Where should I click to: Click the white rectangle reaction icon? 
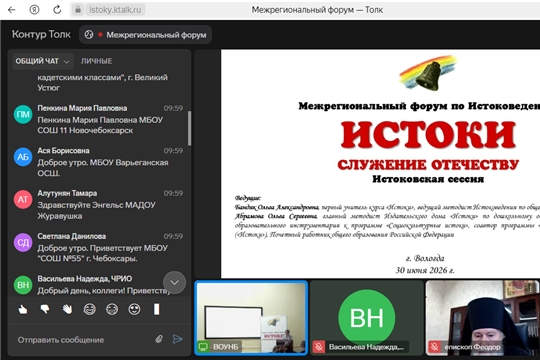[157, 309]
